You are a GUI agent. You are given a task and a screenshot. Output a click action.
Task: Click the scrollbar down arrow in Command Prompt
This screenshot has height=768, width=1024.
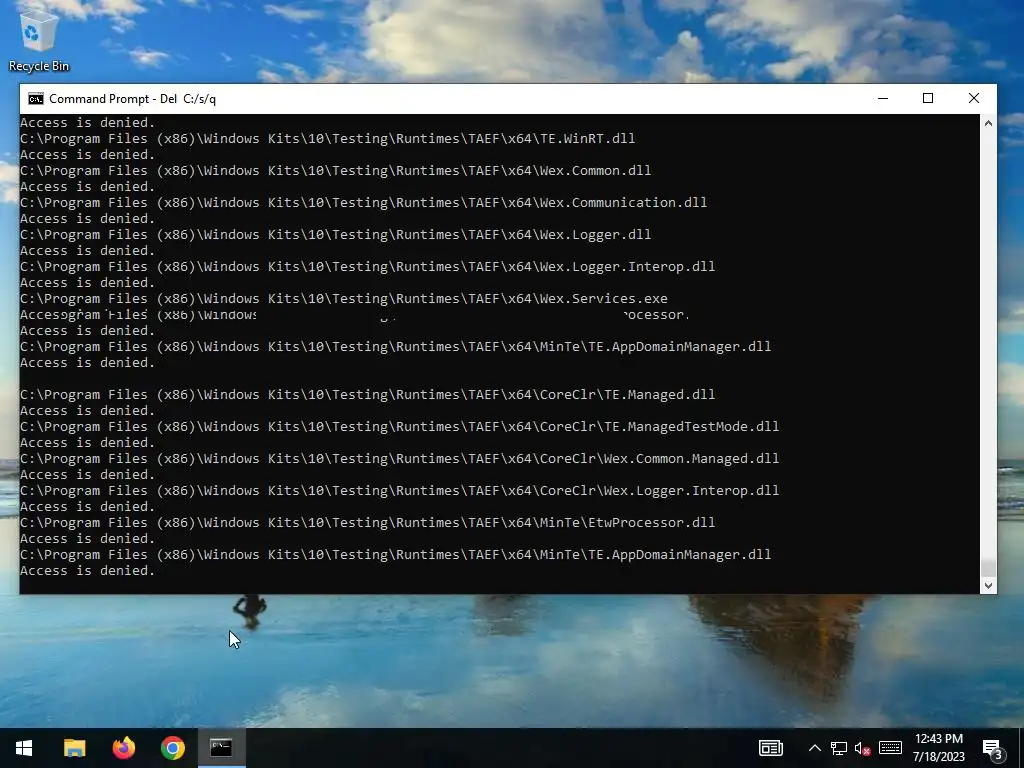[988, 586]
